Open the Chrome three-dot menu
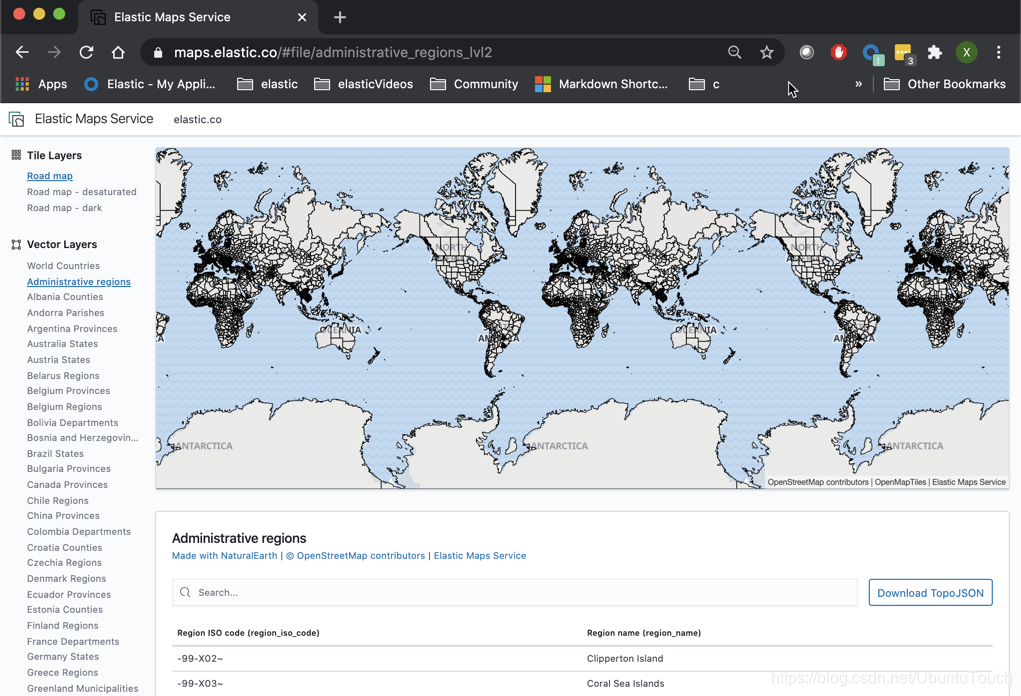1021x696 pixels. 998,52
